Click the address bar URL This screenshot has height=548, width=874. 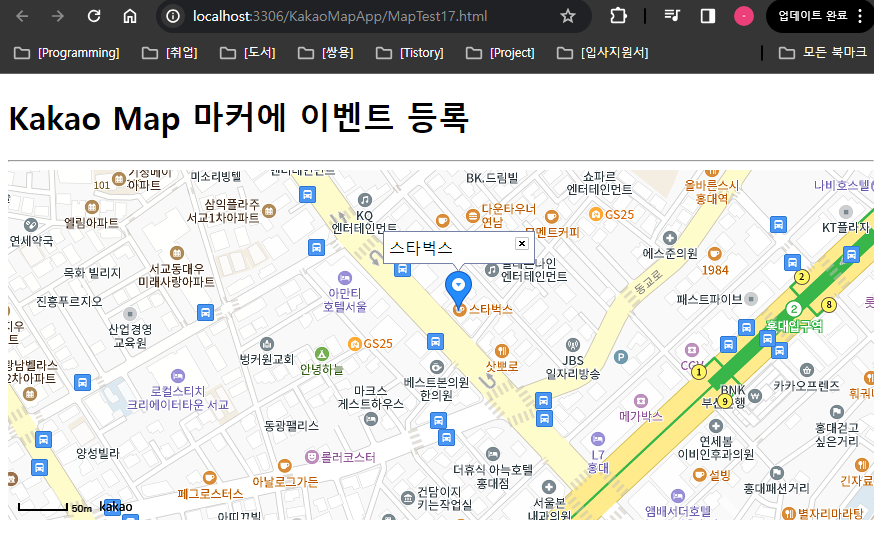pyautogui.click(x=340, y=16)
